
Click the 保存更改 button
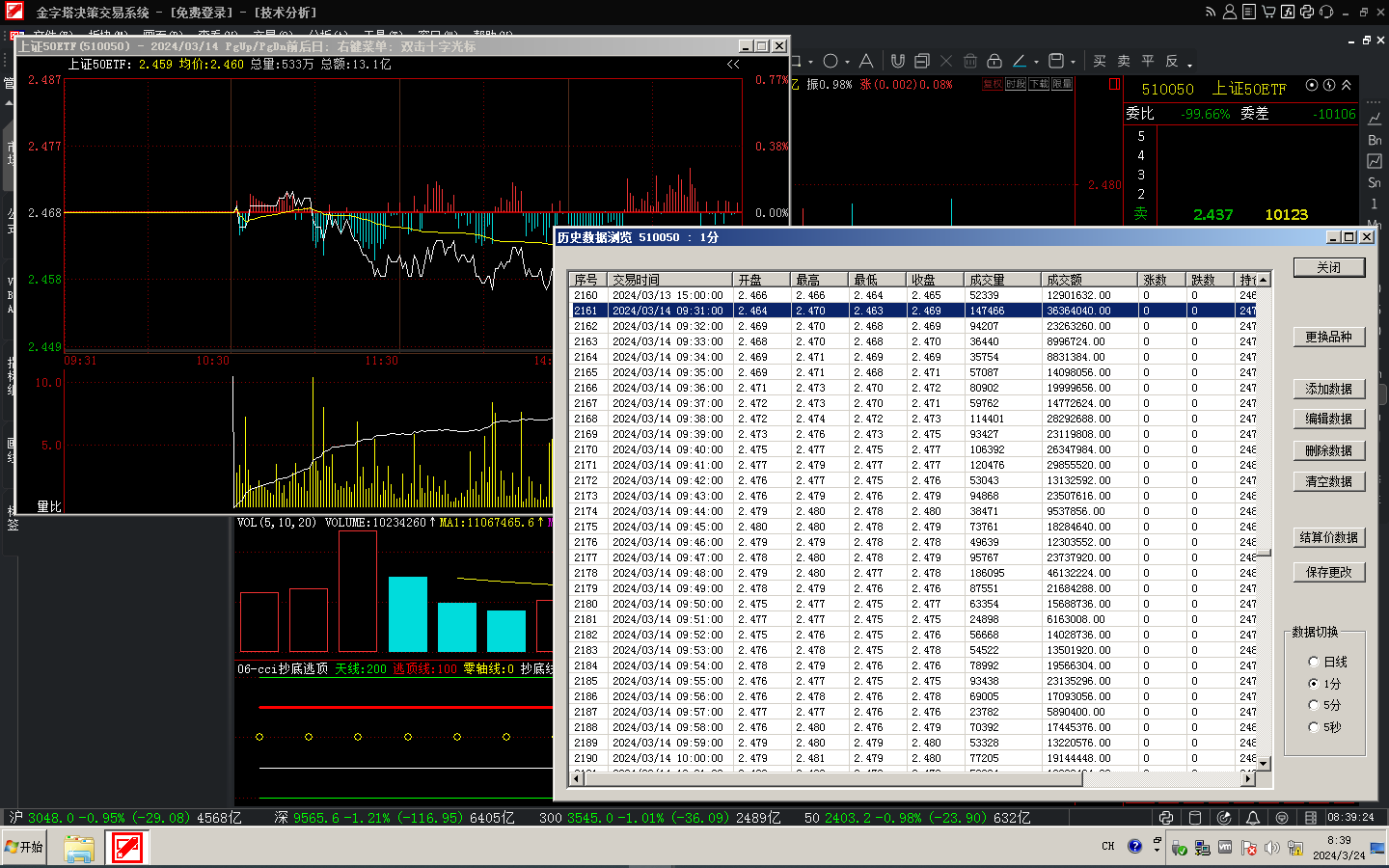(x=1329, y=572)
